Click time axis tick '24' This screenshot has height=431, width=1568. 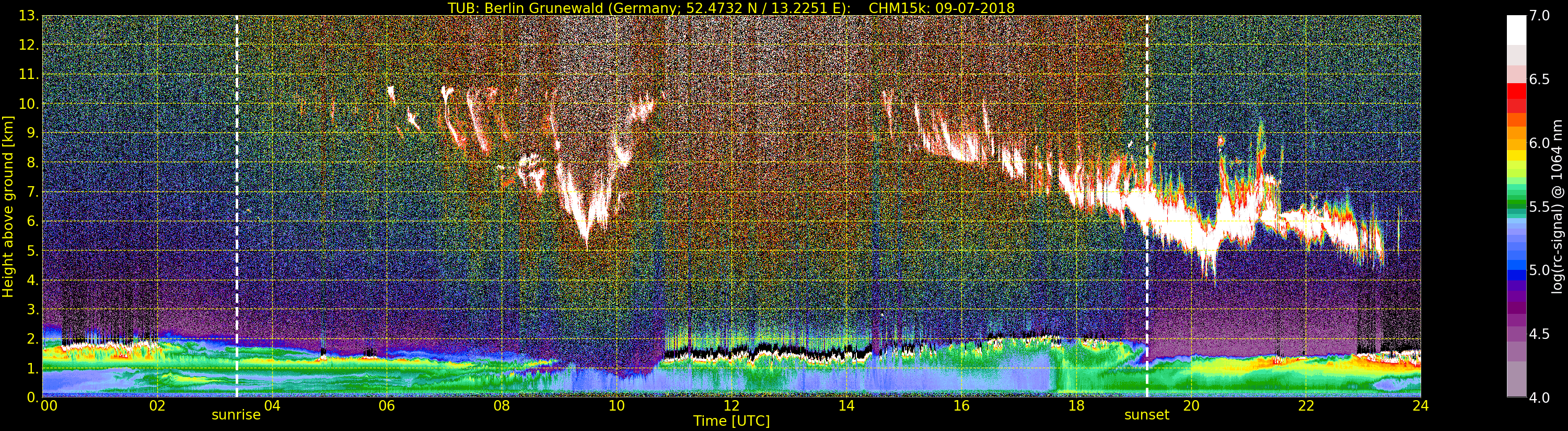coord(1421,406)
